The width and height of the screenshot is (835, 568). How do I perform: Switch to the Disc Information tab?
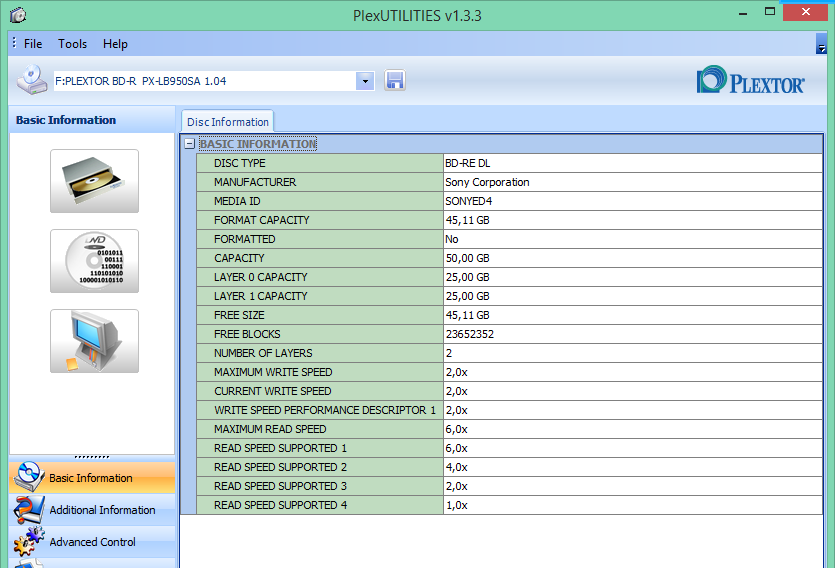point(227,122)
